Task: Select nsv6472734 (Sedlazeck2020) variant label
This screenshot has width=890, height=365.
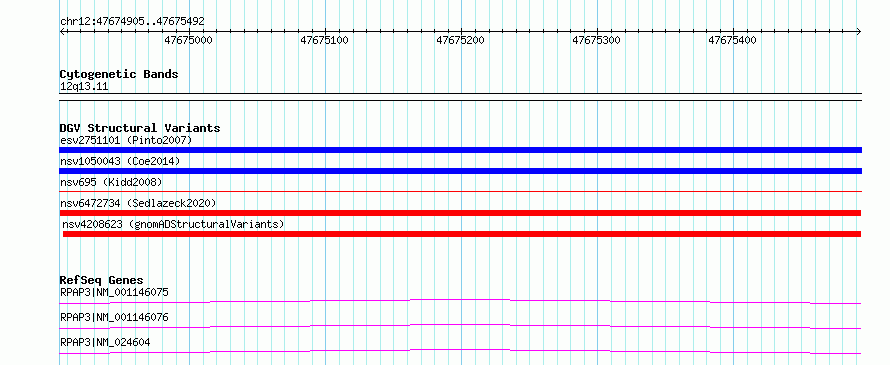Action: (138, 203)
